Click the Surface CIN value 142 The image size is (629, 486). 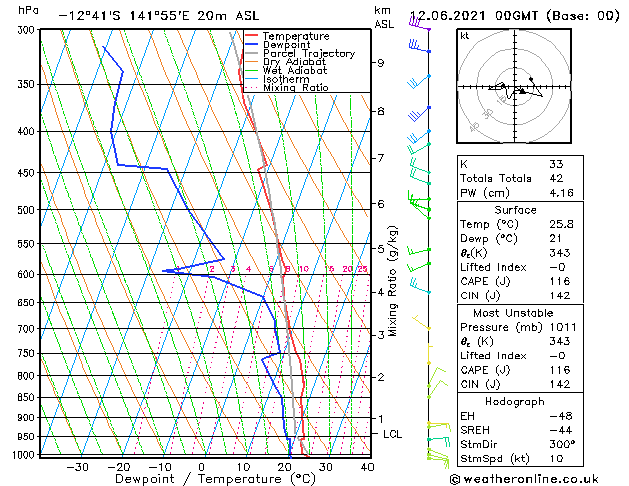click(x=560, y=296)
